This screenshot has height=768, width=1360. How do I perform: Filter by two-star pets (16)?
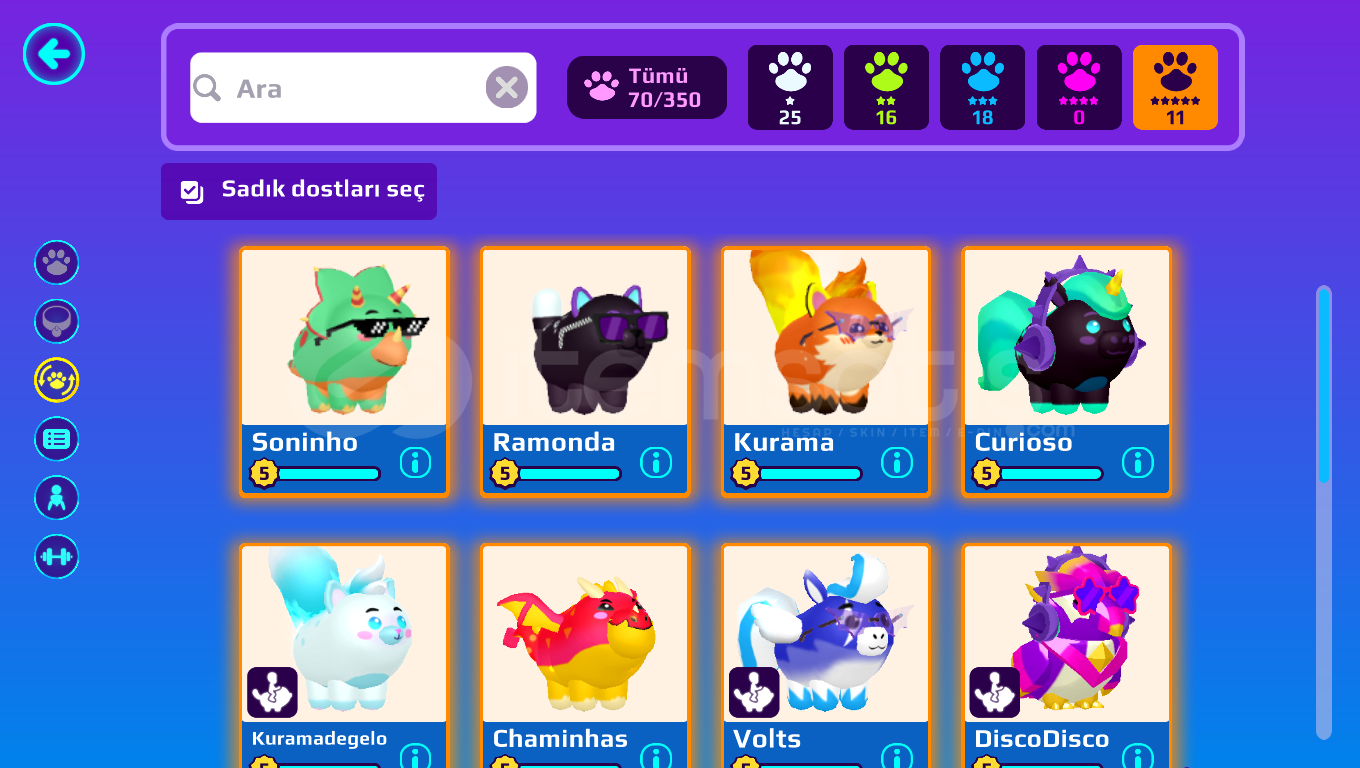pos(886,88)
